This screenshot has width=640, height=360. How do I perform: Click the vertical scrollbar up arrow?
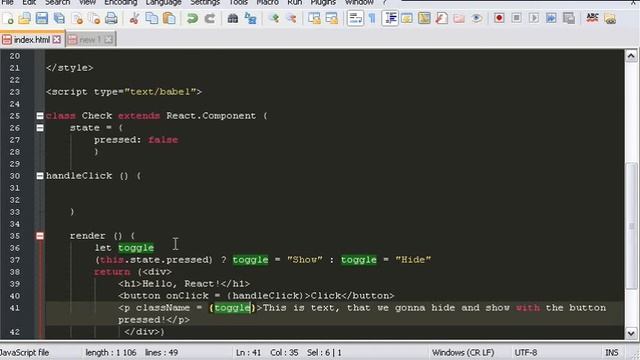pyautogui.click(x=631, y=56)
